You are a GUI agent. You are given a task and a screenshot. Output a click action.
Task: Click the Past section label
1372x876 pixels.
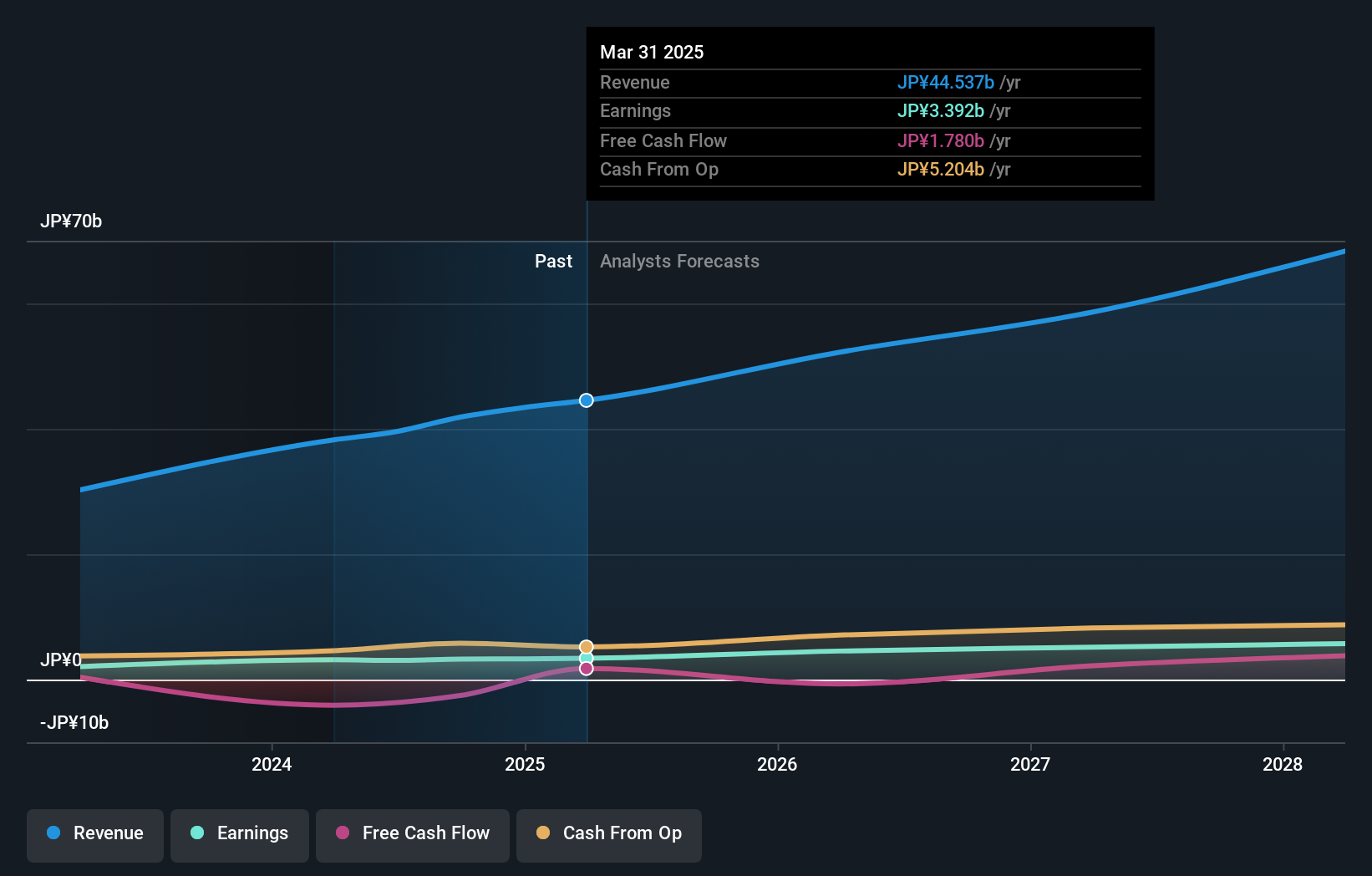point(553,262)
